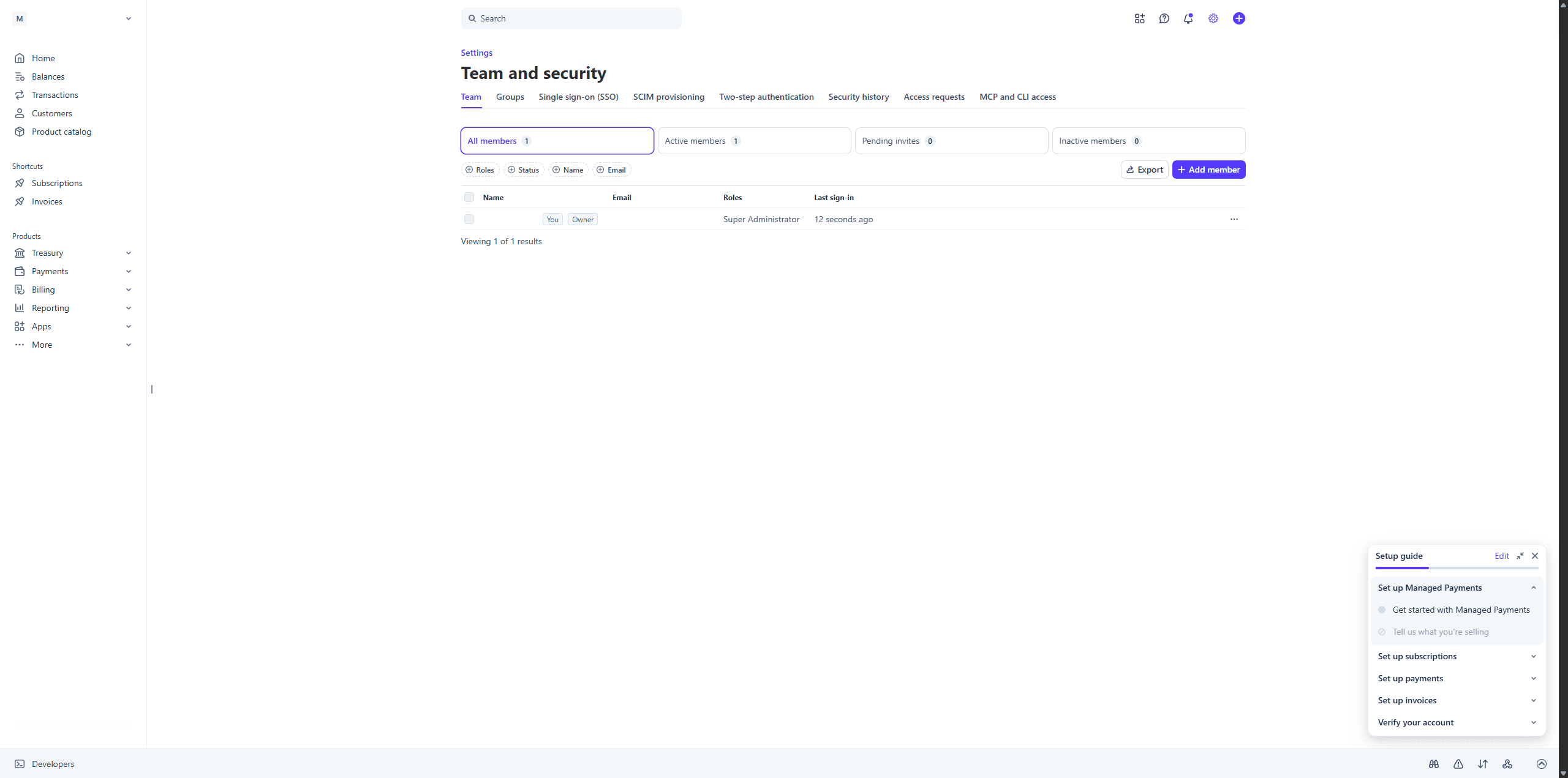The image size is (1568, 778).
Task: Click the Export button
Action: 1144,170
